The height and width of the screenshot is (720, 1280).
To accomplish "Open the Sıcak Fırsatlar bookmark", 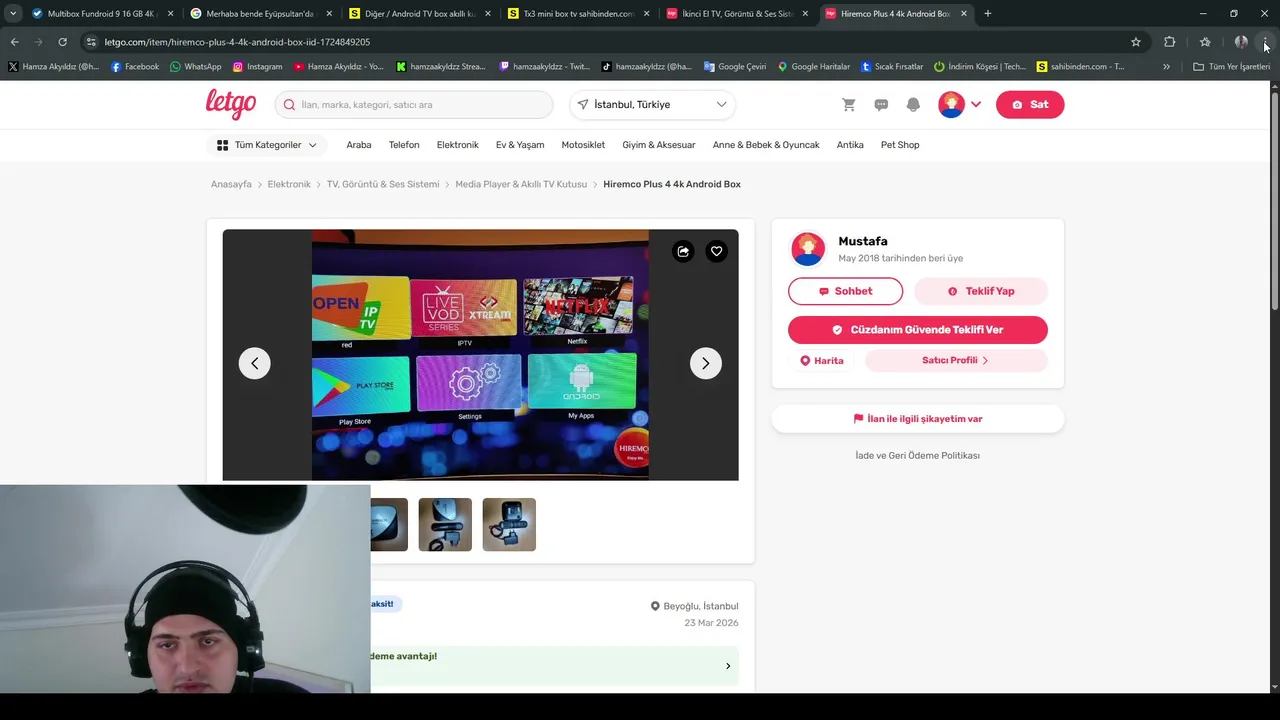I will [892, 67].
